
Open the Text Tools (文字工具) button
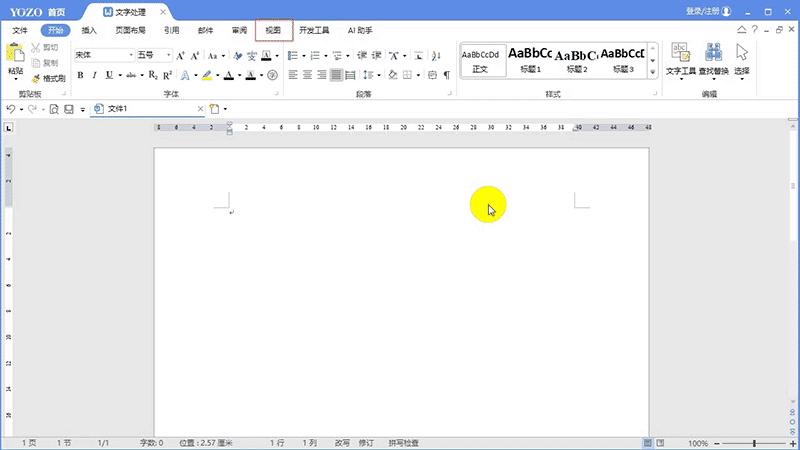(681, 60)
